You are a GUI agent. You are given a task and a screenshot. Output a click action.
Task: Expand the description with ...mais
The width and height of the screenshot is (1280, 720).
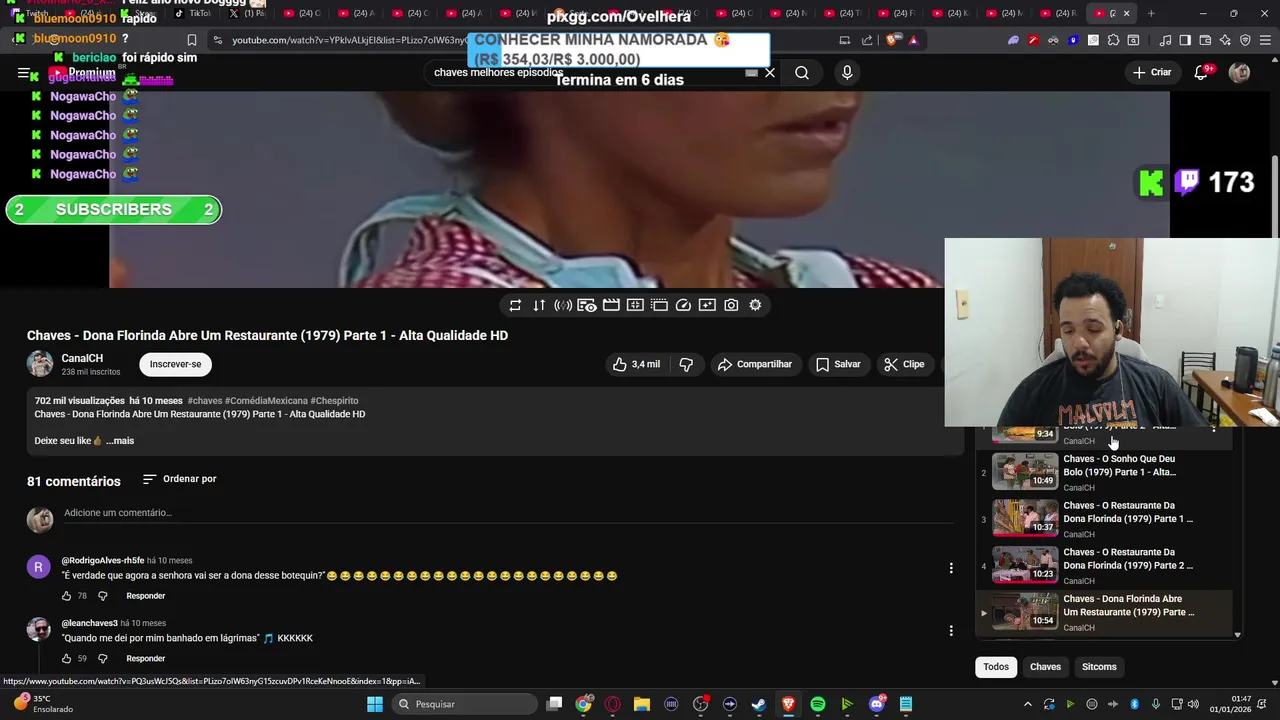click(x=120, y=440)
